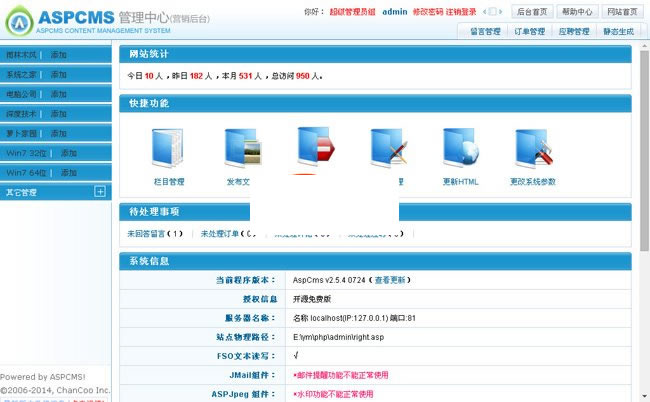This screenshot has width=650, height=402.
Task: Open the 系统之家 sidebar category
Action: tap(22, 75)
